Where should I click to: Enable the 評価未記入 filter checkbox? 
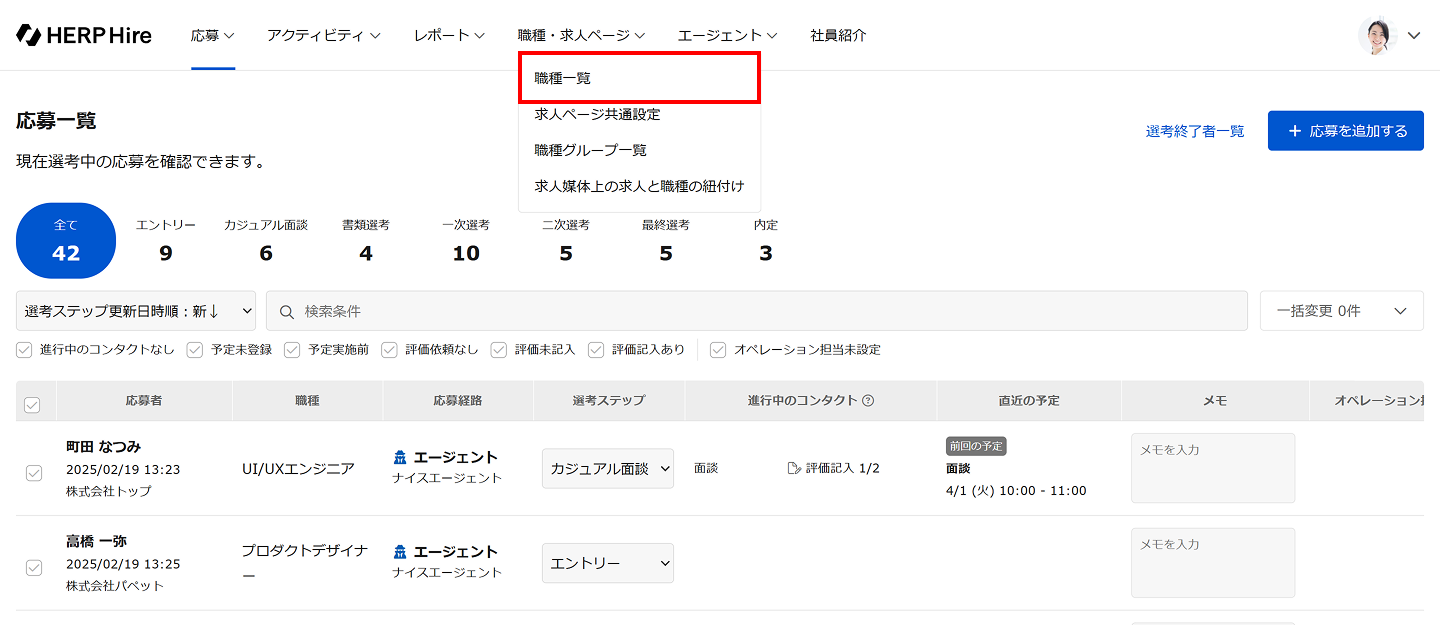pyautogui.click(x=499, y=350)
